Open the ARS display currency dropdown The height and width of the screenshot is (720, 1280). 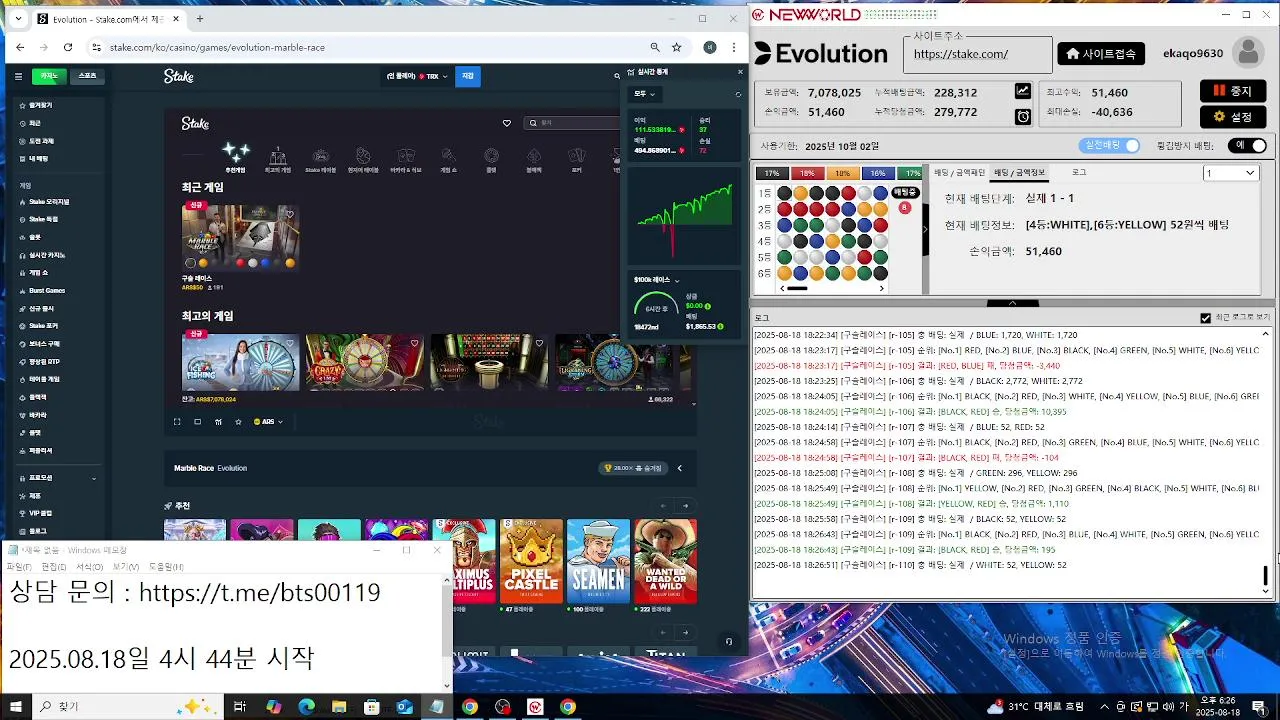(268, 422)
